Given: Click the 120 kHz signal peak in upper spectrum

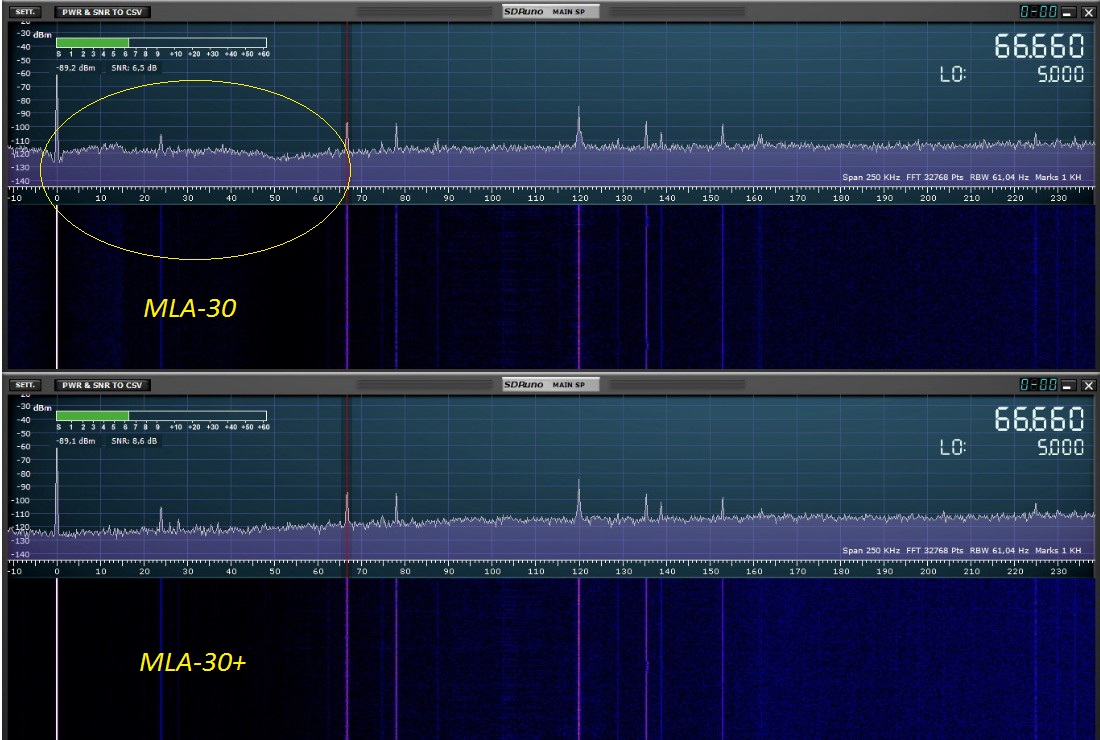Looking at the screenshot, I should click(579, 126).
